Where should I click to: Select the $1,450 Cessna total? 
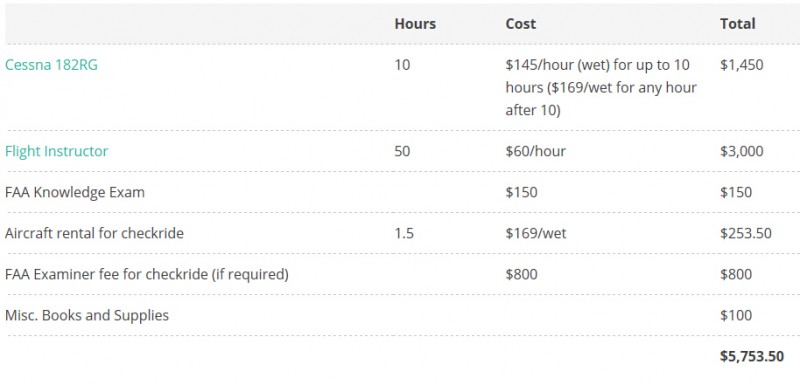tap(741, 65)
